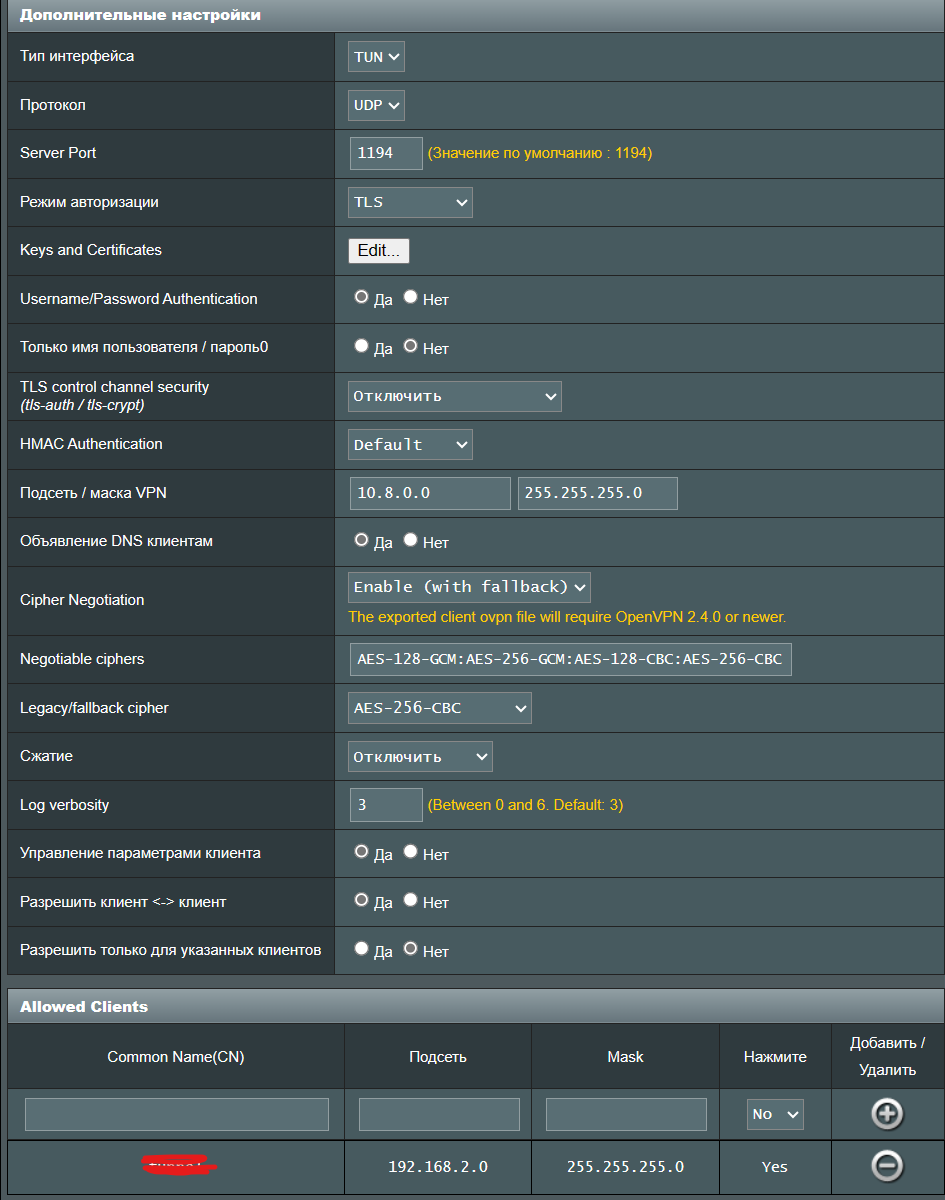Click the Log verbosity field showing 3
This screenshot has height=1200, width=945.
(386, 805)
